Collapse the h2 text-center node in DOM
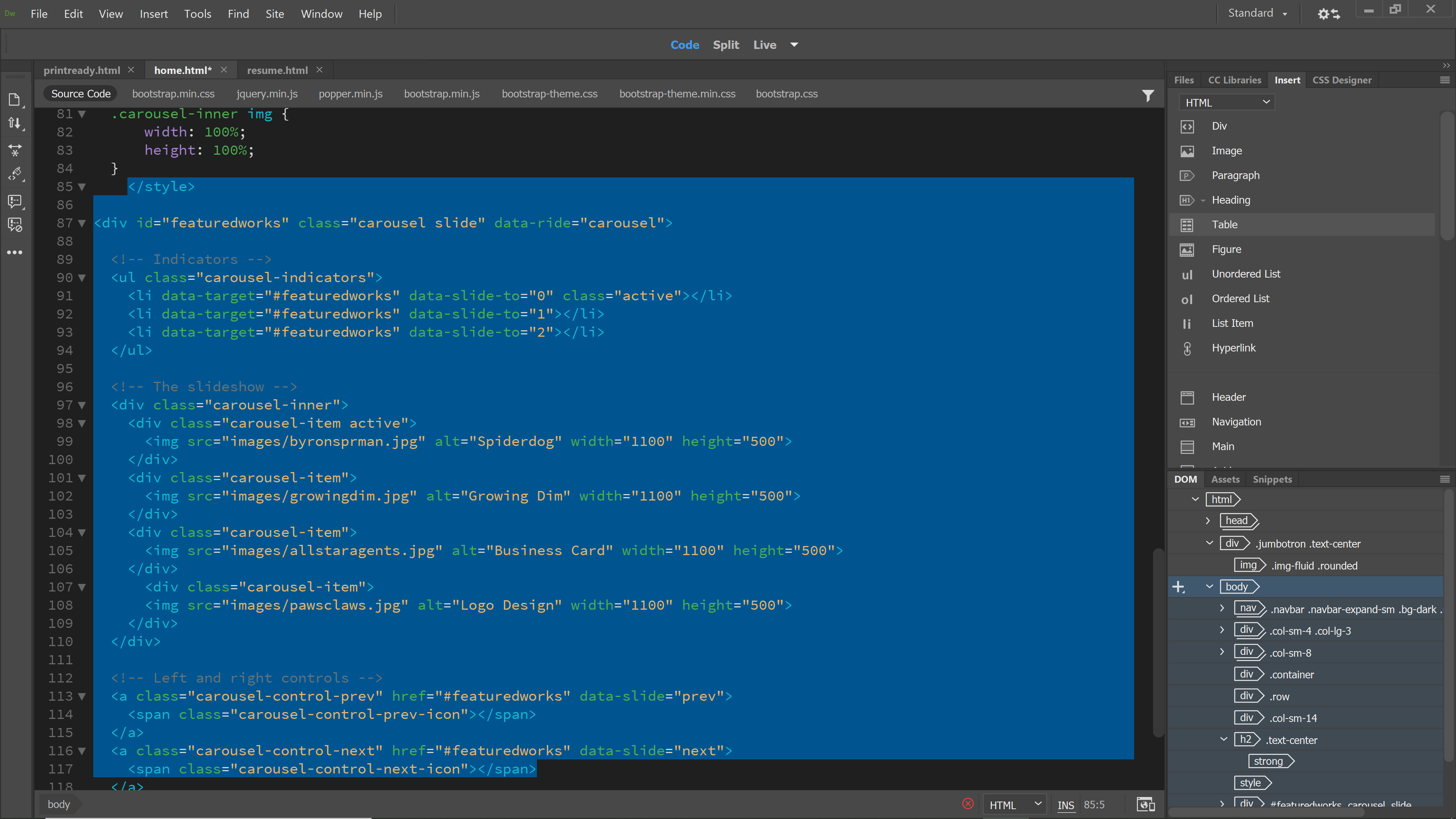This screenshot has width=1456, height=819. click(x=1224, y=739)
